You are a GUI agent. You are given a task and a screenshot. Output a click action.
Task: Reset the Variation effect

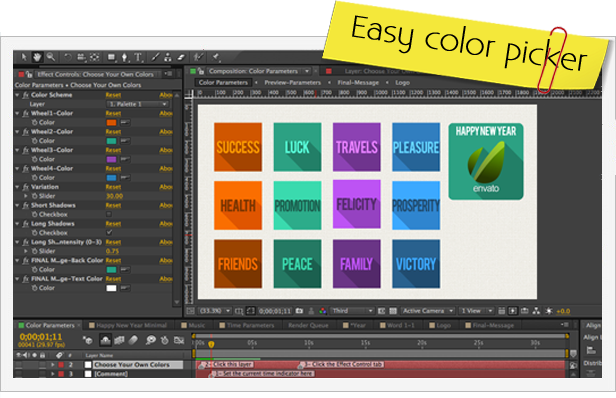tap(113, 187)
